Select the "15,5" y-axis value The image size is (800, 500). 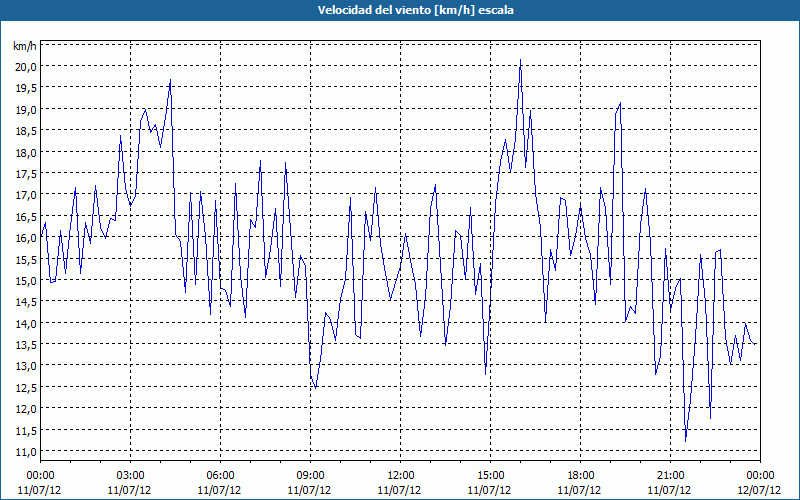click(26, 259)
